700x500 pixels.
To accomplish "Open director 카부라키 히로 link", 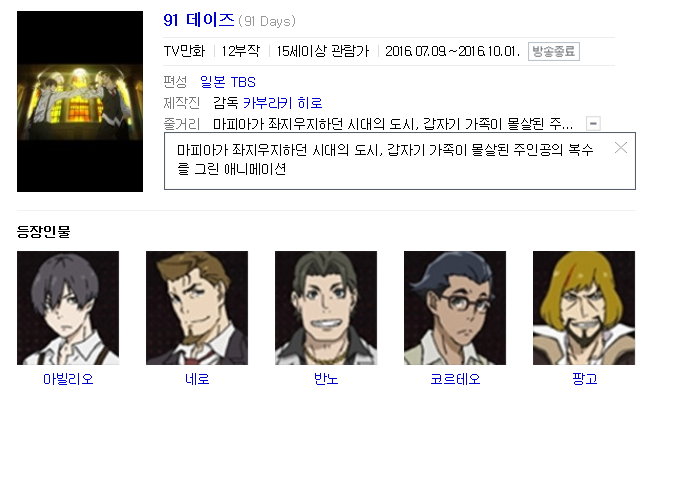I will tap(283, 103).
